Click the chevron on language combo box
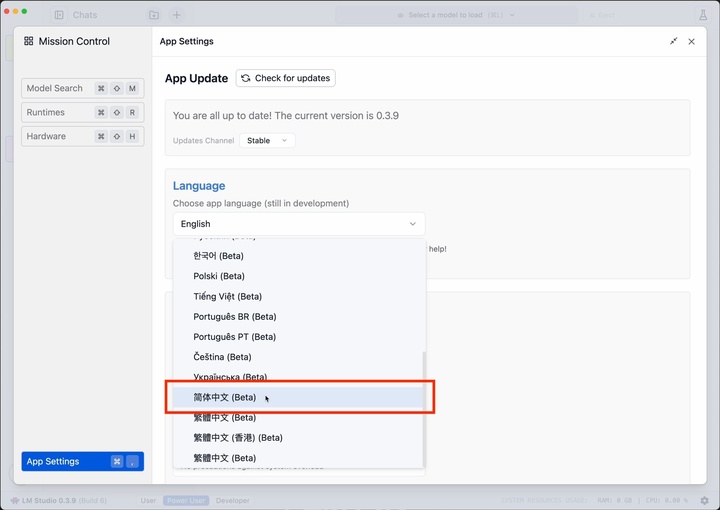The height and width of the screenshot is (510, 720). coord(412,224)
